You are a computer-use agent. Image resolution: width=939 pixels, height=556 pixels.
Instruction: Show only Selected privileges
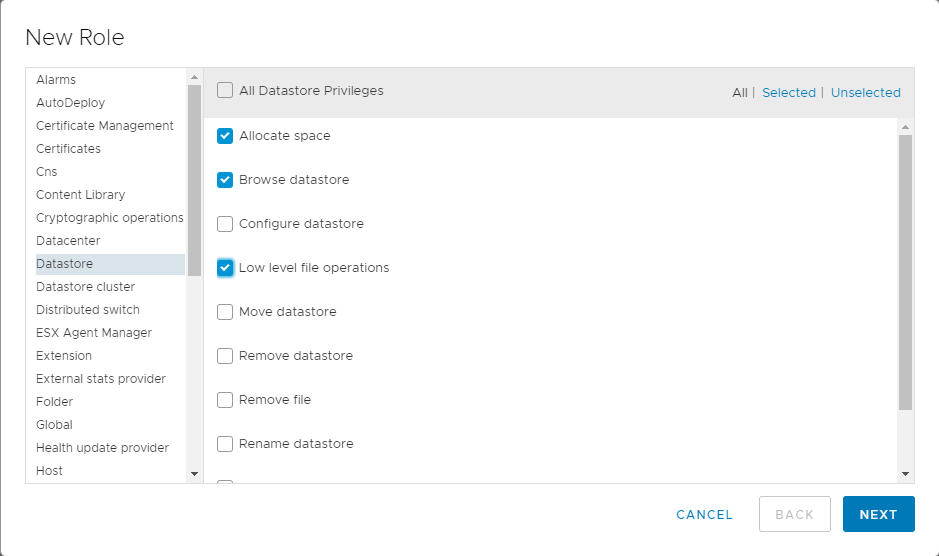click(788, 93)
